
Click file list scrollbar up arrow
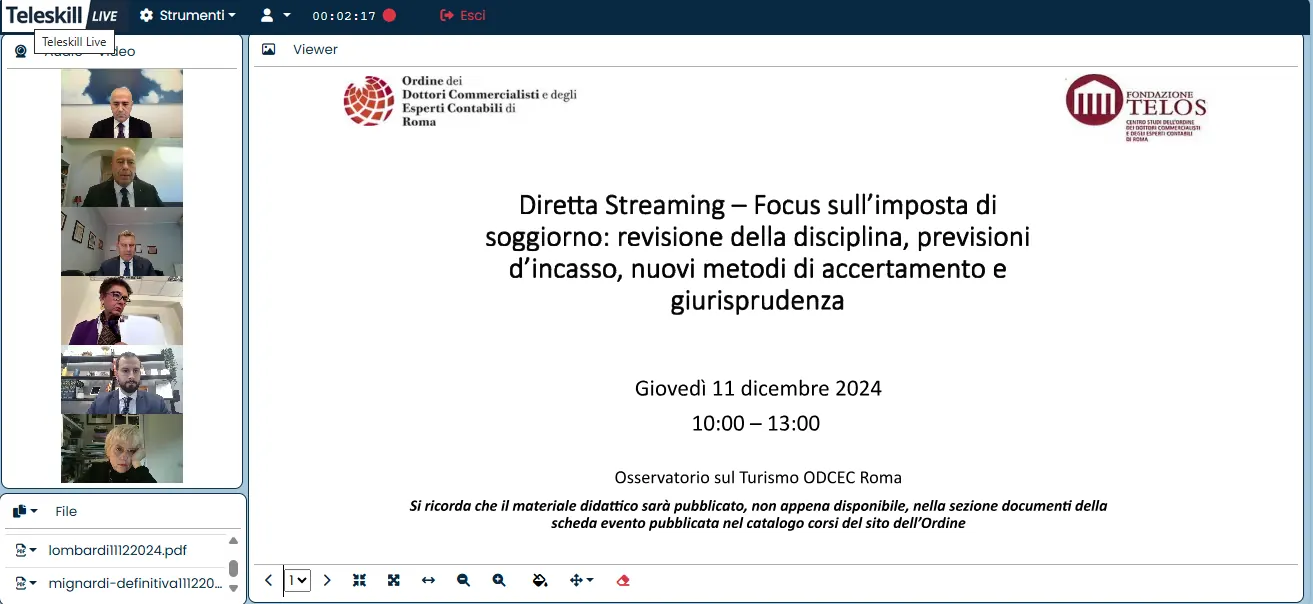click(234, 541)
